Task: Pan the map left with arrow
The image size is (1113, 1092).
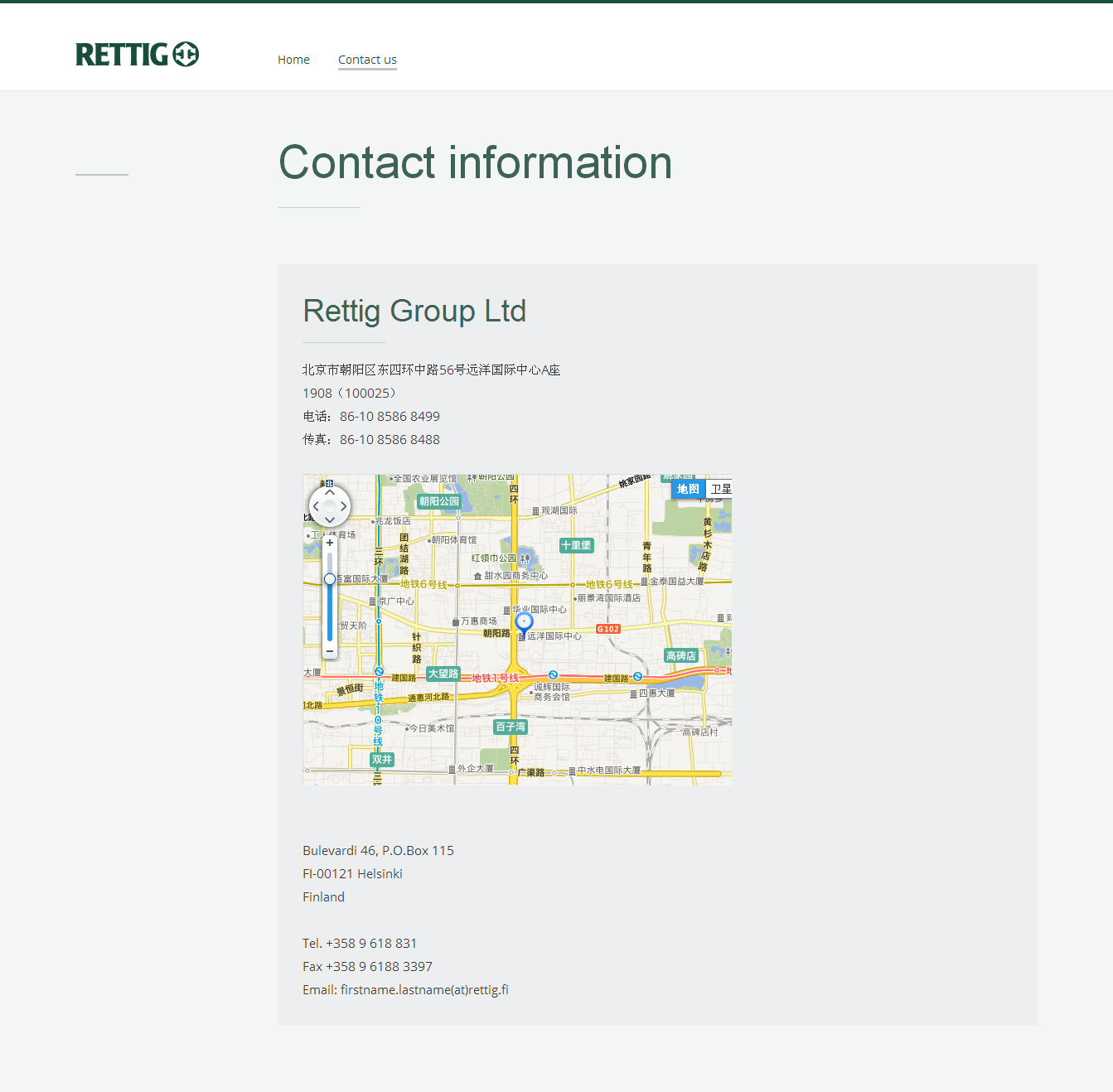Action: (x=316, y=506)
